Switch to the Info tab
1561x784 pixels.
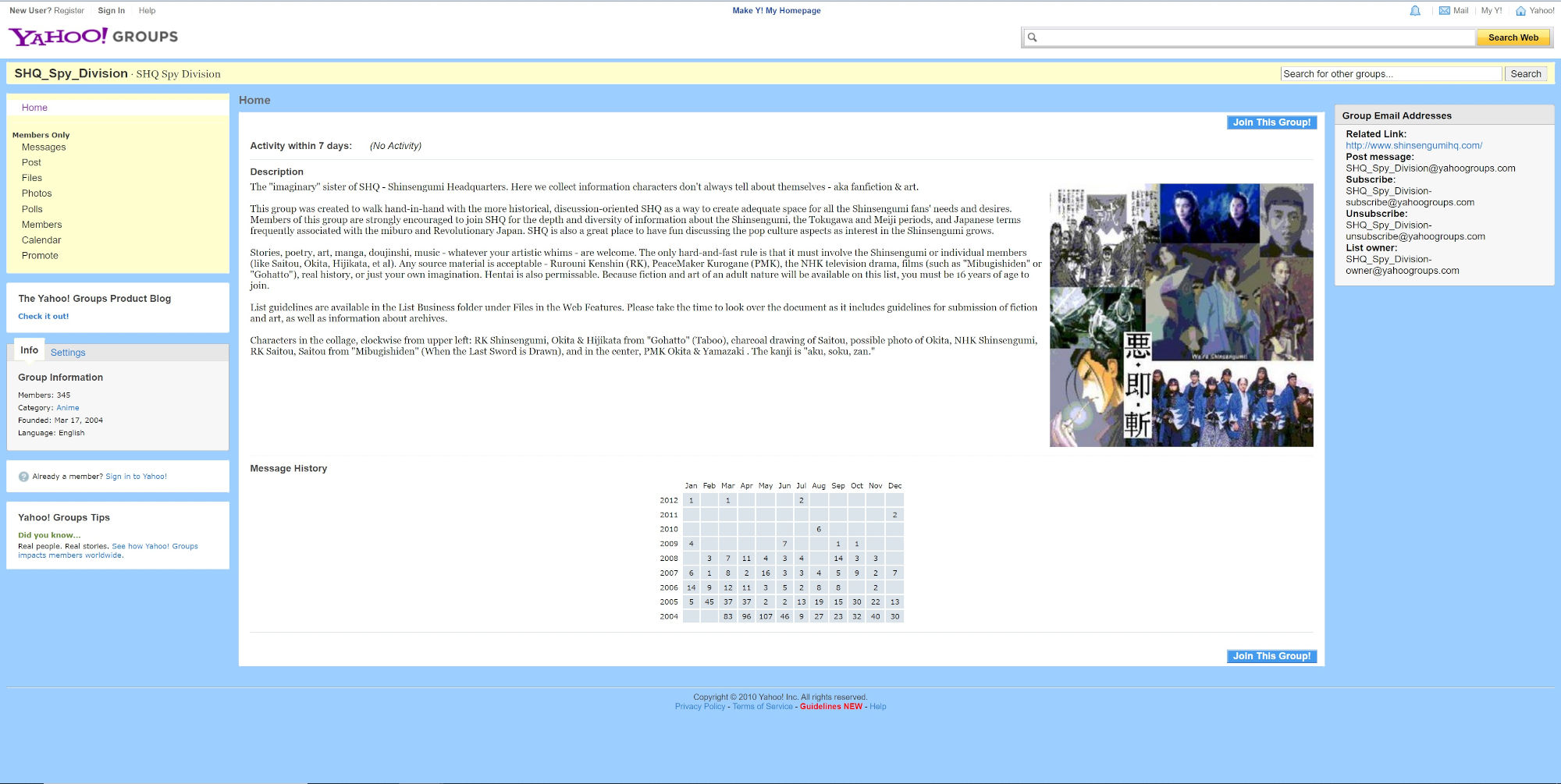click(x=29, y=350)
